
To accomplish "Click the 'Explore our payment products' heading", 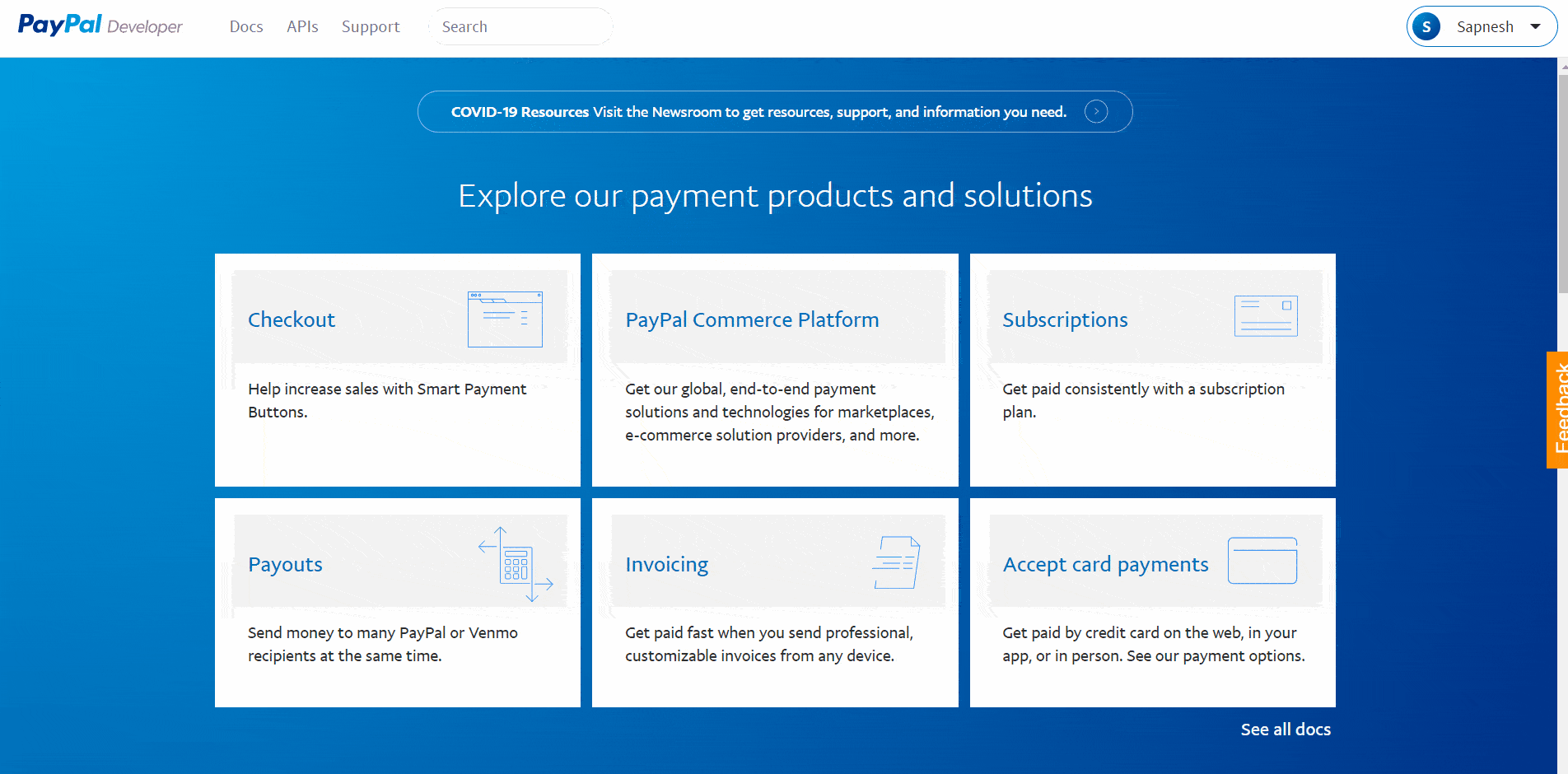I will pyautogui.click(x=775, y=196).
